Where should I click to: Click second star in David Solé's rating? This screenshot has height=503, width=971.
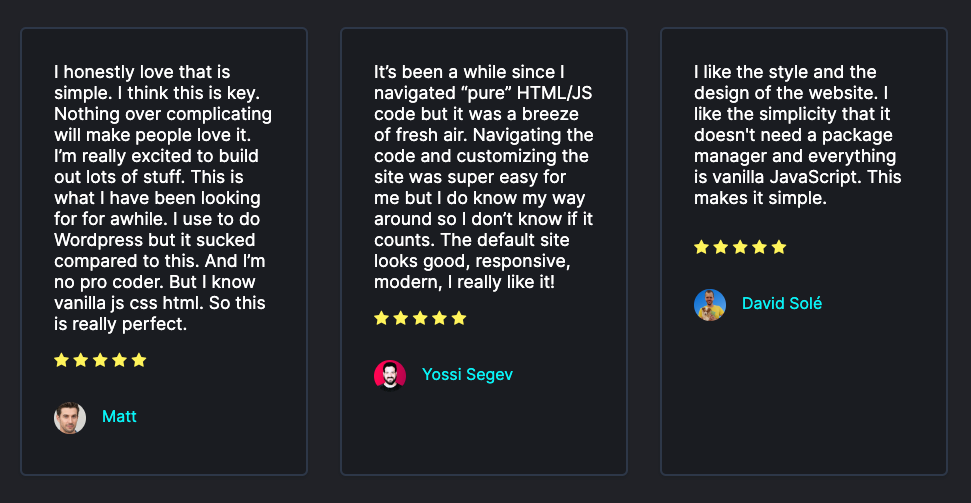[720, 247]
